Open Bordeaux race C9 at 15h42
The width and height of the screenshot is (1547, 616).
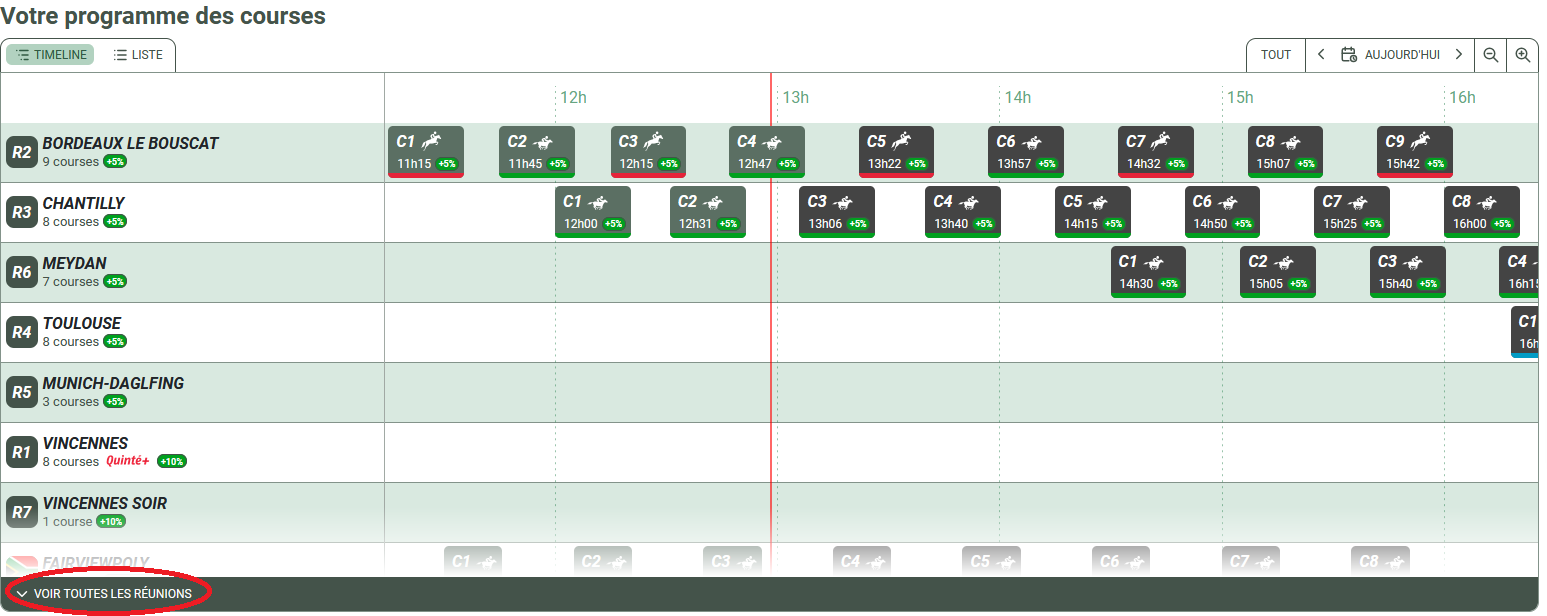tap(1414, 151)
